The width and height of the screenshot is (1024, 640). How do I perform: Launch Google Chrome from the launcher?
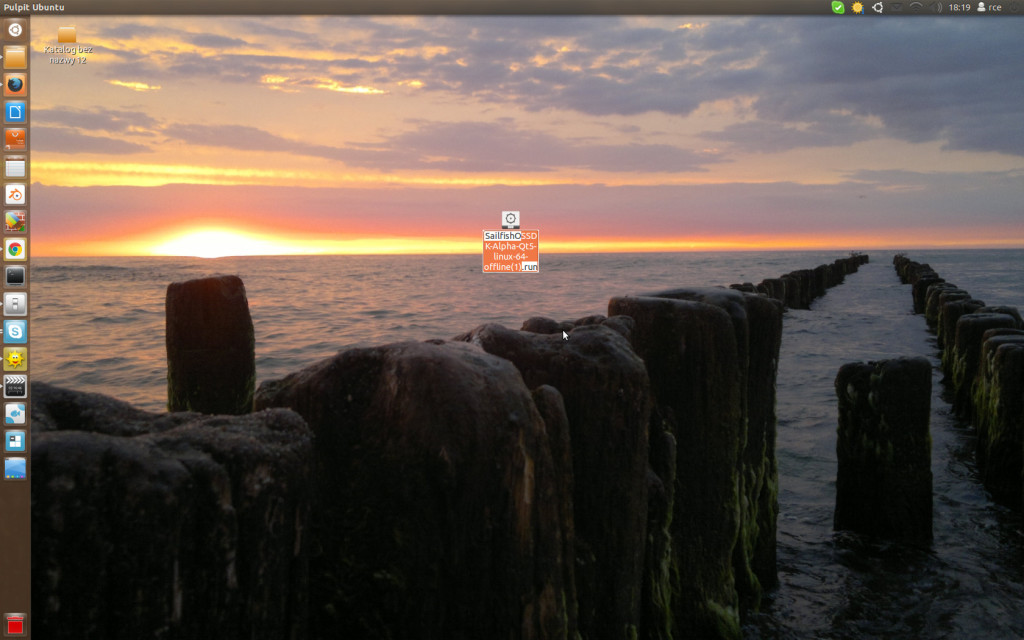(15, 249)
